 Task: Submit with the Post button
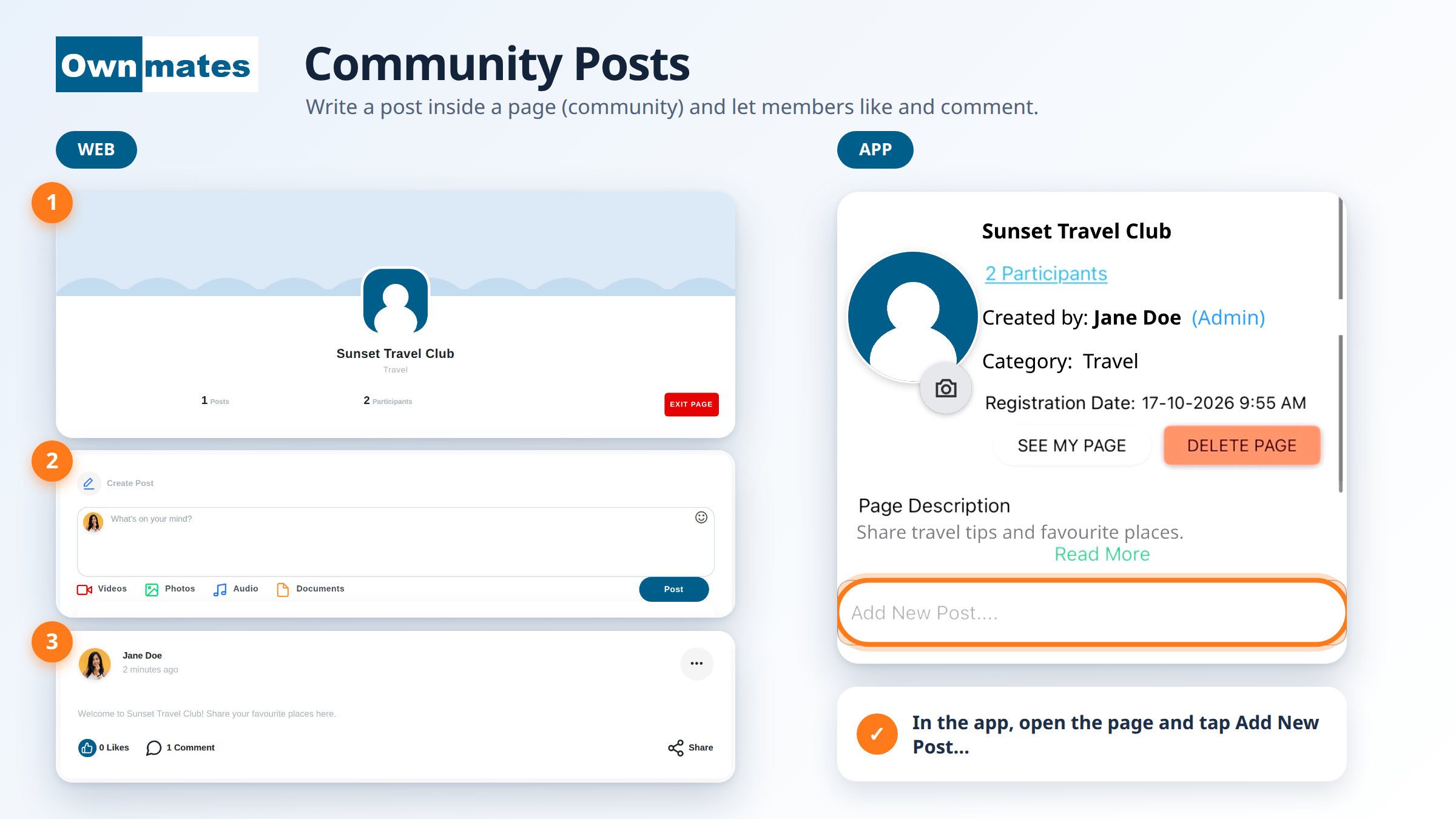[673, 590]
